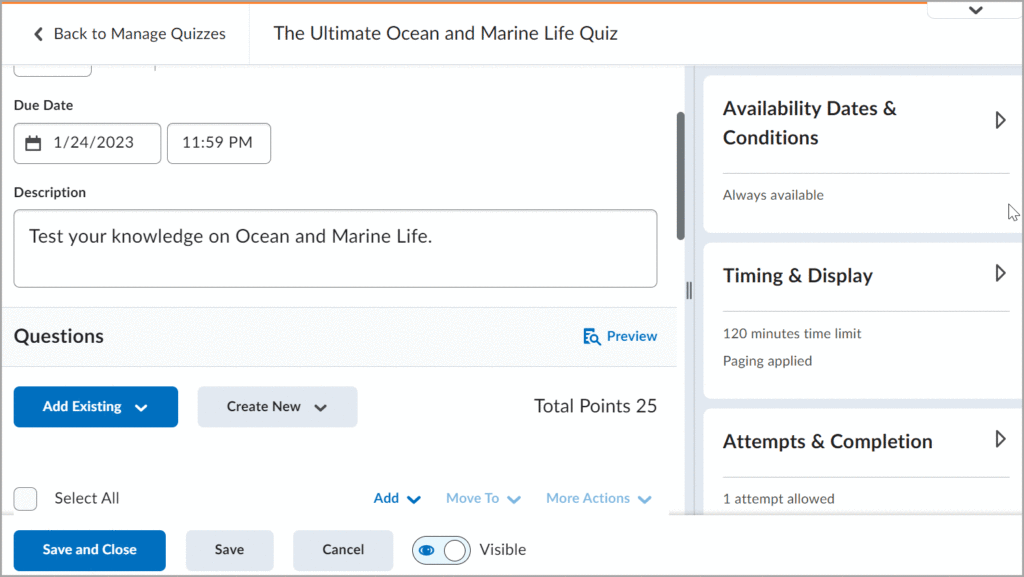Click inside the quiz Description field
Screen dimensions: 1024x577
pos(335,248)
